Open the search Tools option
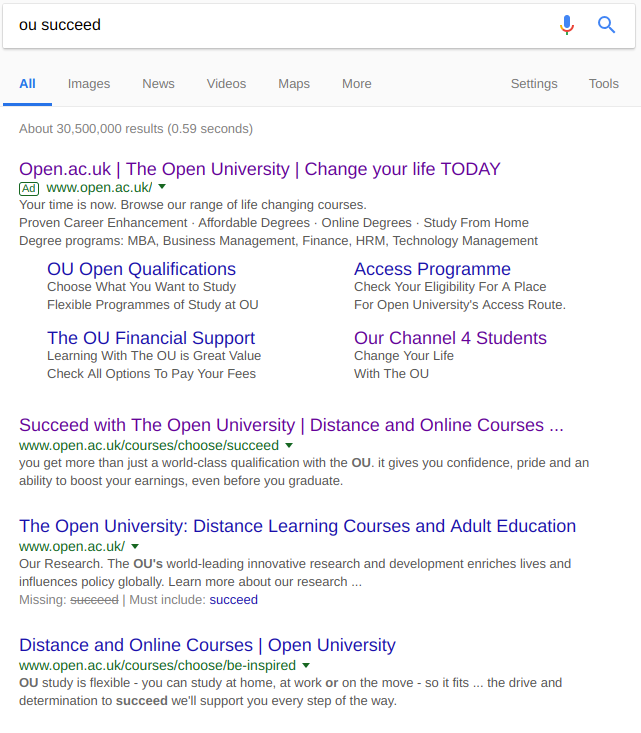Image resolution: width=641 pixels, height=733 pixels. click(603, 84)
